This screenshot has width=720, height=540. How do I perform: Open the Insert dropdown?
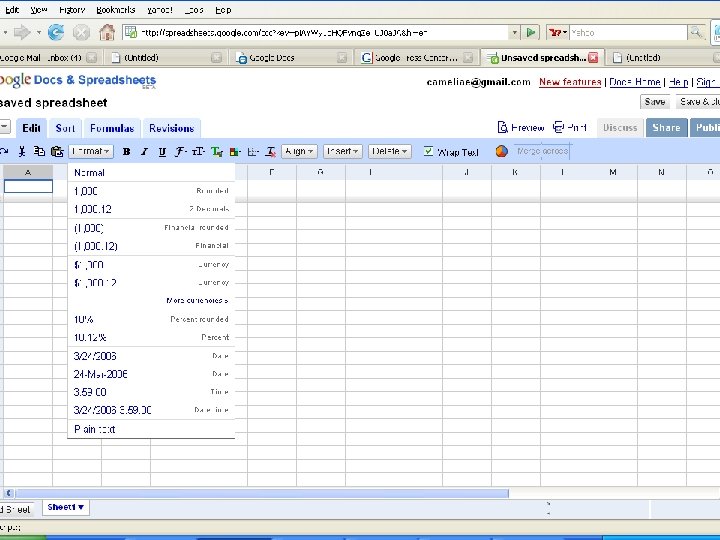pos(343,151)
